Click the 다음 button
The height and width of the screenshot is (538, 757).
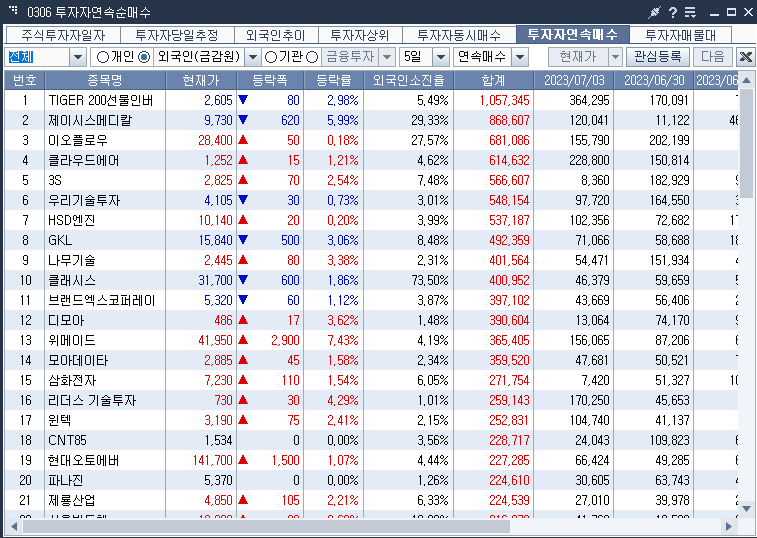[x=713, y=57]
